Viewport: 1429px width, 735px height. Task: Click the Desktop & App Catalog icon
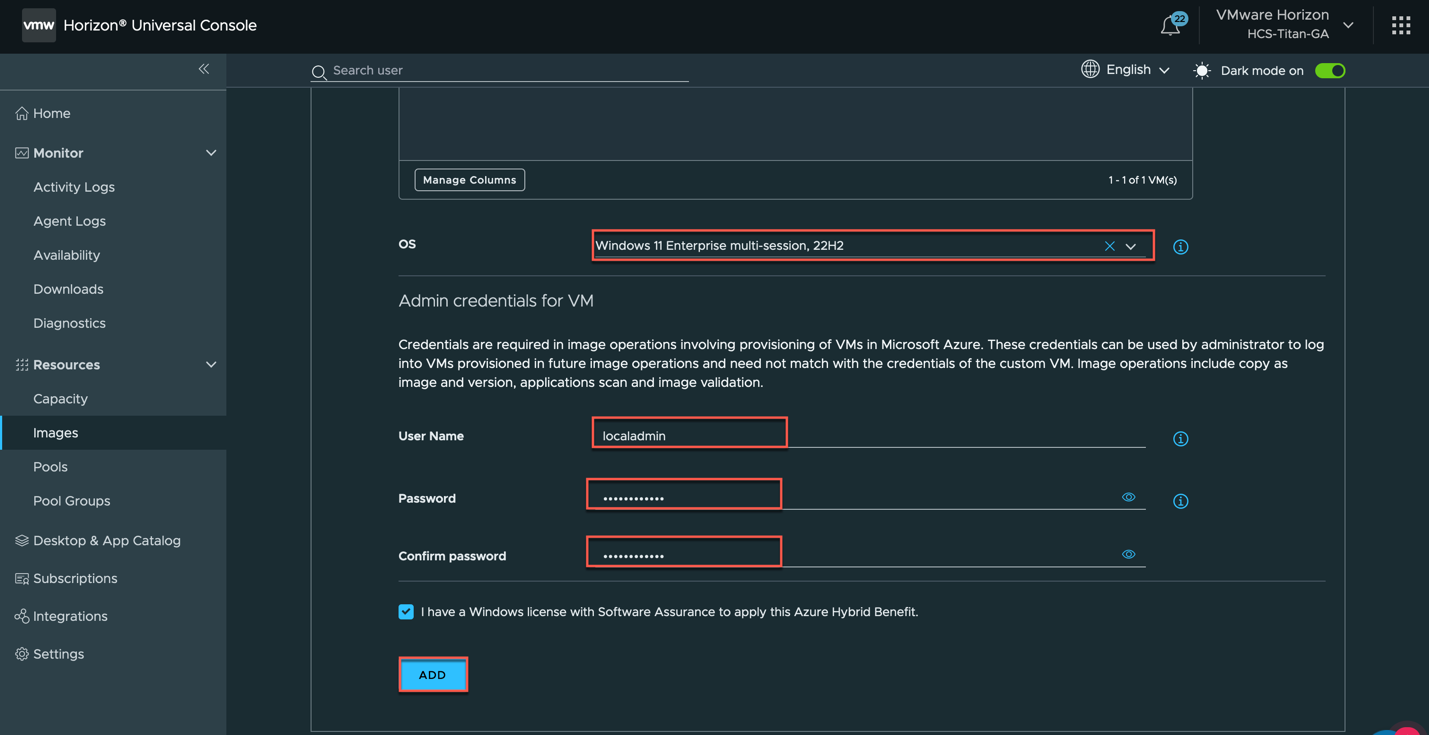pos(22,541)
